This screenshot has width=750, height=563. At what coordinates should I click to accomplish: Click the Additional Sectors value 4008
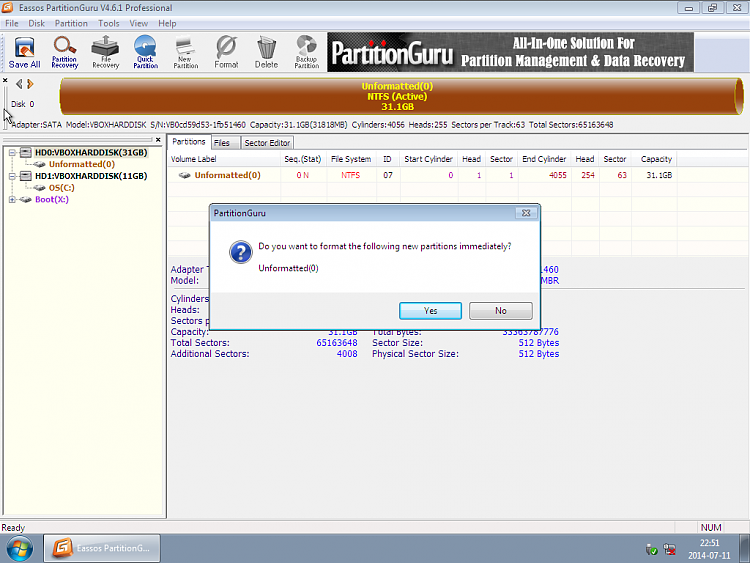pyautogui.click(x=347, y=354)
